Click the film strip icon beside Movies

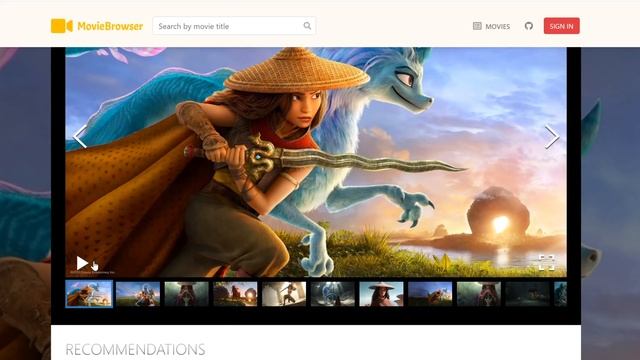point(477,26)
